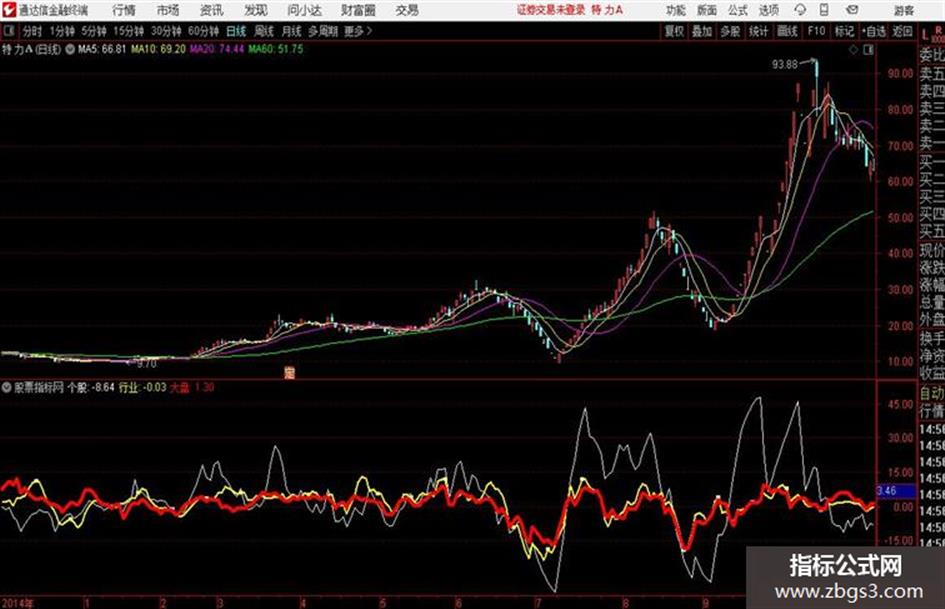Open the 功能 menu
The width and height of the screenshot is (945, 609).
coord(676,10)
